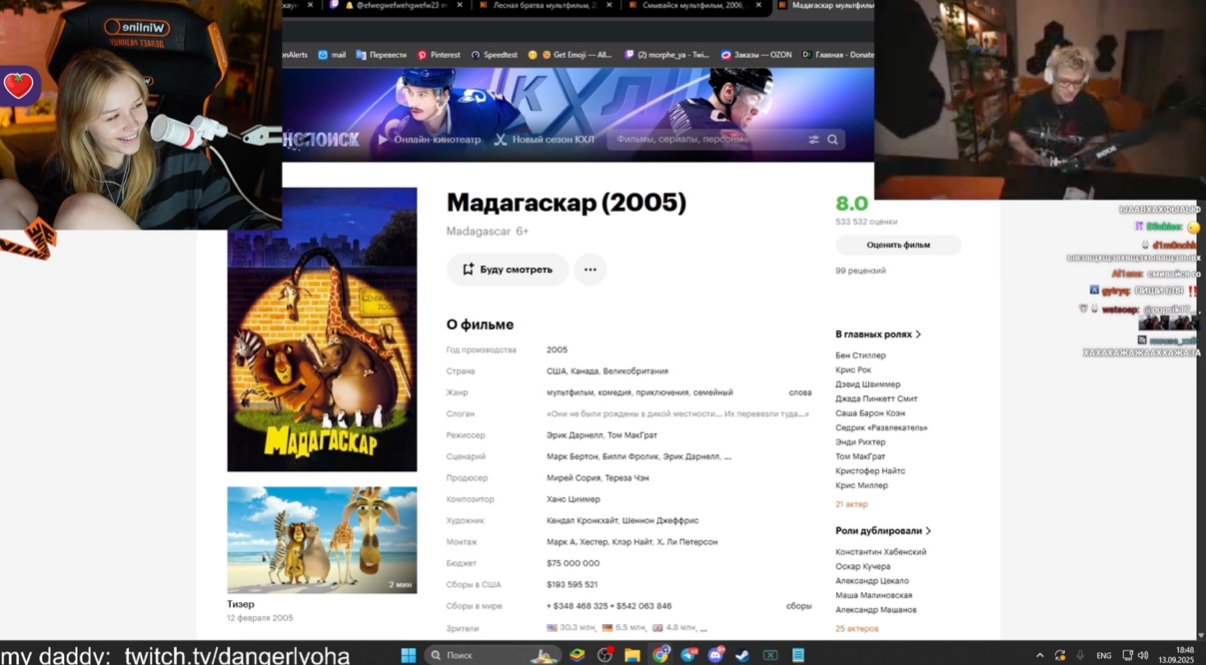
Task: Click the Windows Start button
Action: (408, 656)
